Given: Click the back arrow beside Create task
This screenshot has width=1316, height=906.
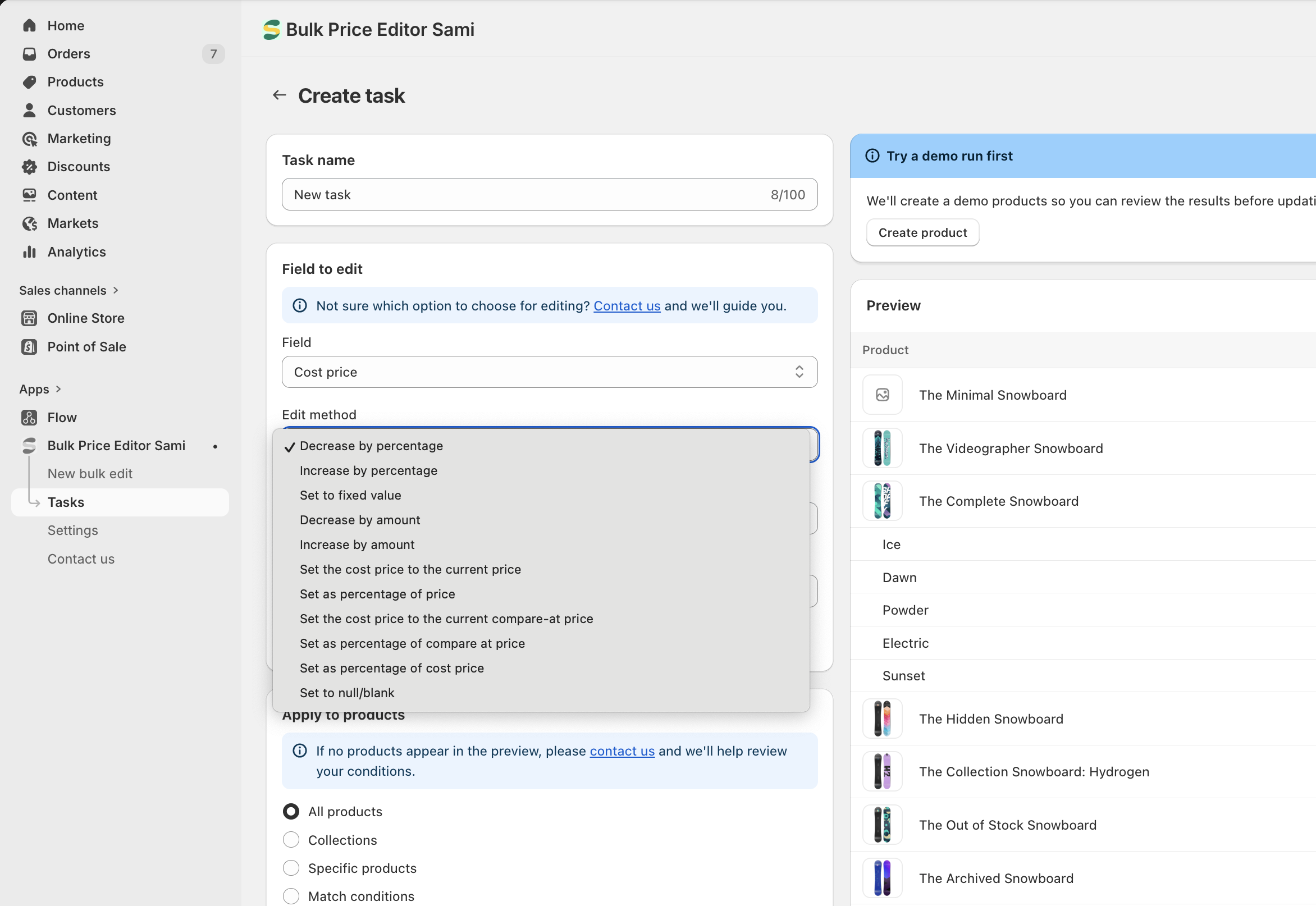Looking at the screenshot, I should coord(279,95).
